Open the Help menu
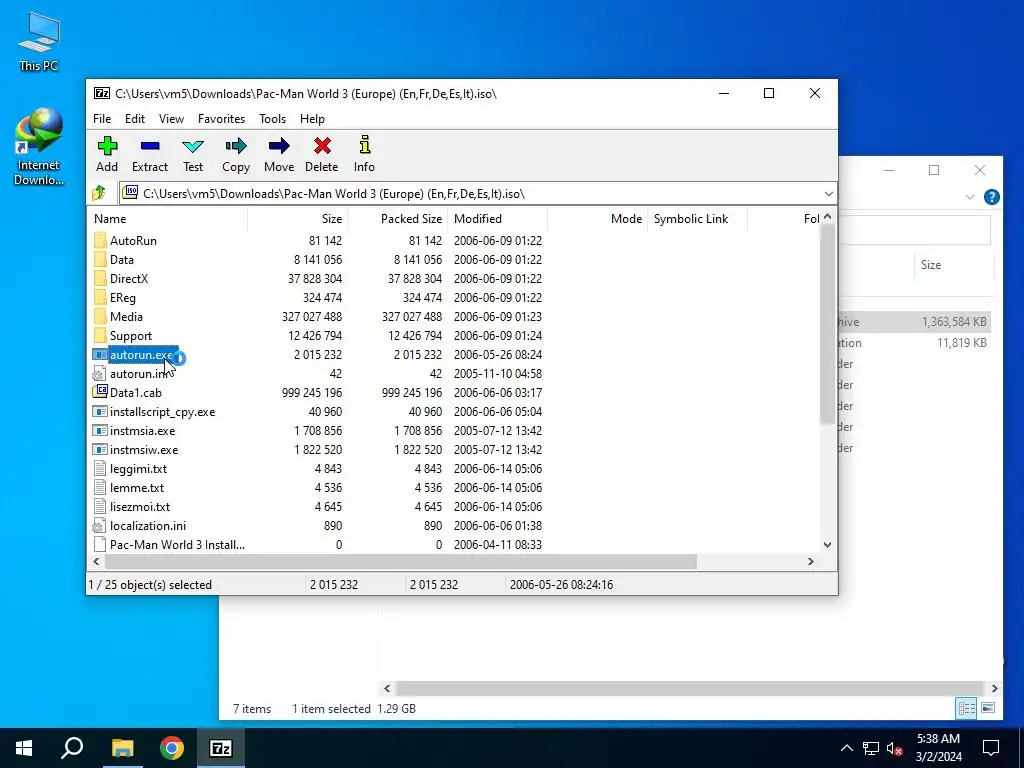The image size is (1024, 768). 312,119
